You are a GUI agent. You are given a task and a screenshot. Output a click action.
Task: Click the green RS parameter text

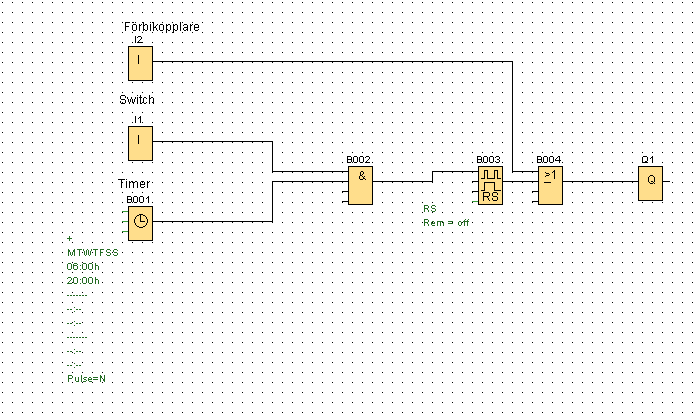429,208
